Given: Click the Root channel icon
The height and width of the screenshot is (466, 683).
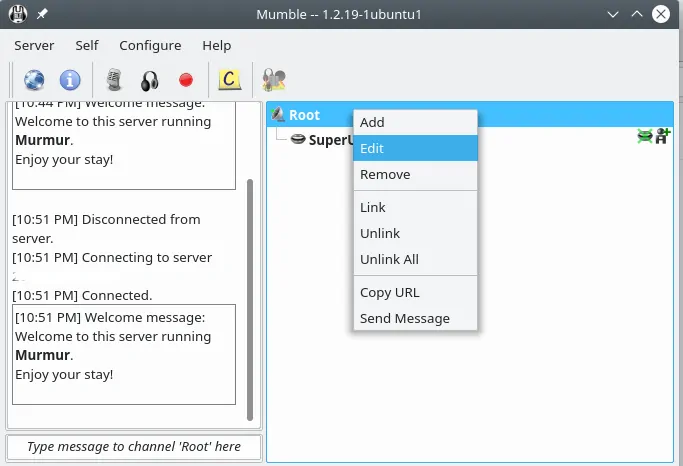Looking at the screenshot, I should tap(278, 115).
